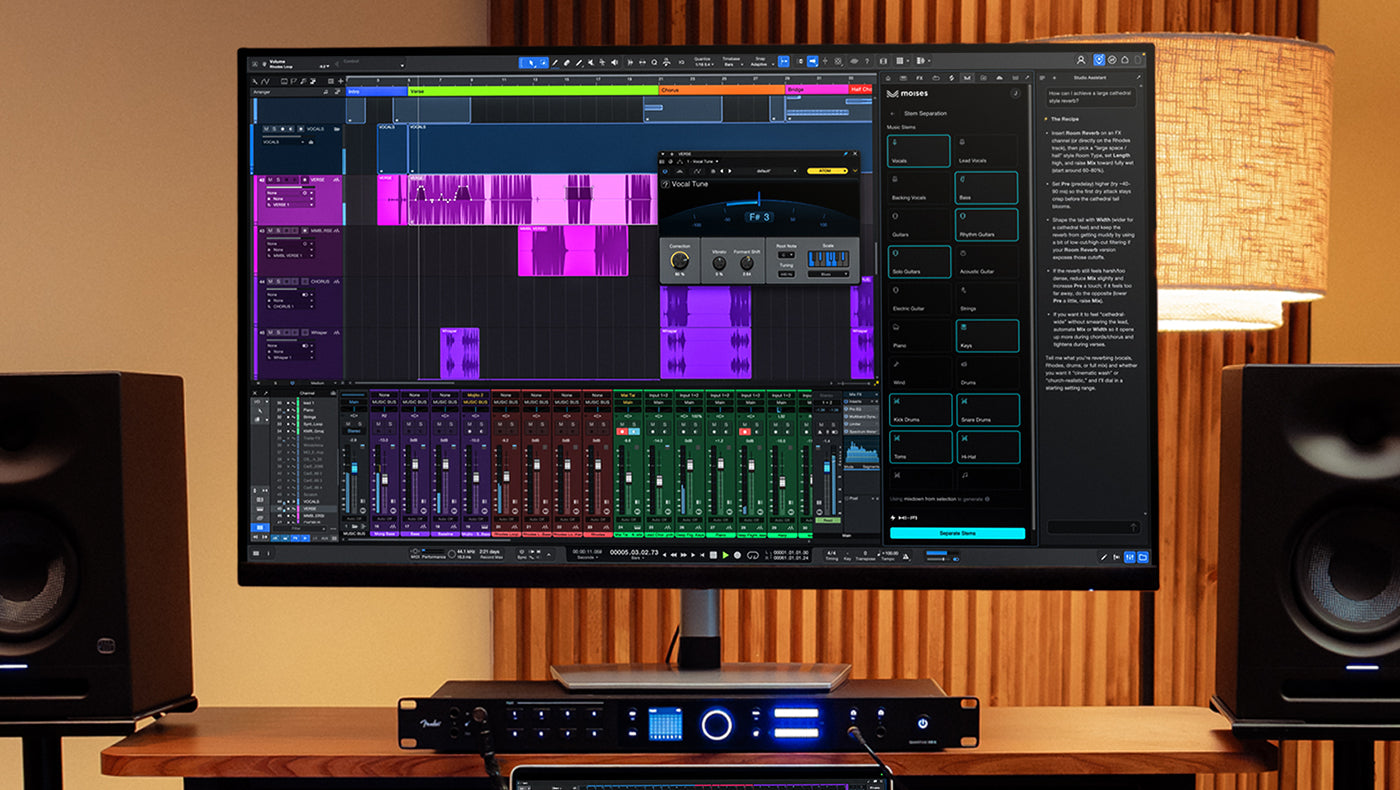The image size is (1400, 790).
Task: Select the Arrow tool in the top toolbar
Action: [x=531, y=62]
